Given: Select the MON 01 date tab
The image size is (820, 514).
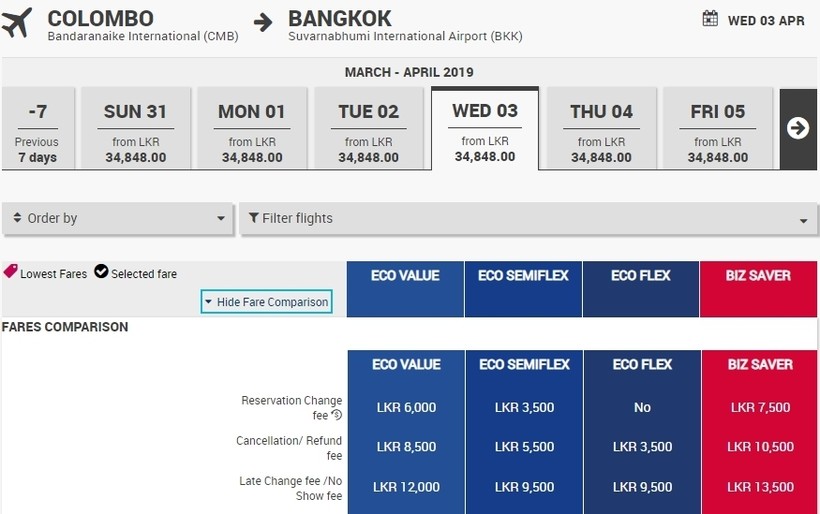Looking at the screenshot, I should click(x=252, y=130).
